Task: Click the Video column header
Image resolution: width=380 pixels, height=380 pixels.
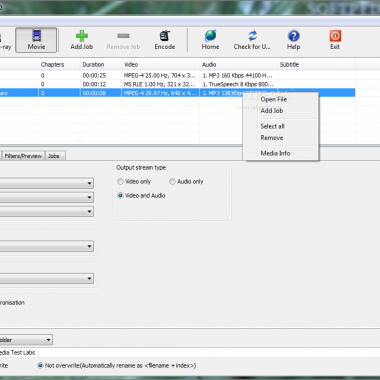Action: pyautogui.click(x=160, y=65)
